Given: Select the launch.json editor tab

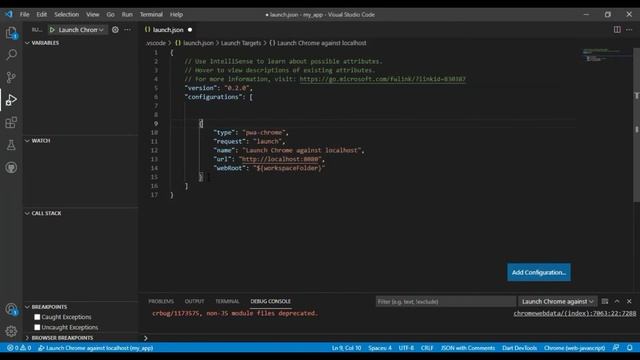Looking at the screenshot, I should 168,30.
